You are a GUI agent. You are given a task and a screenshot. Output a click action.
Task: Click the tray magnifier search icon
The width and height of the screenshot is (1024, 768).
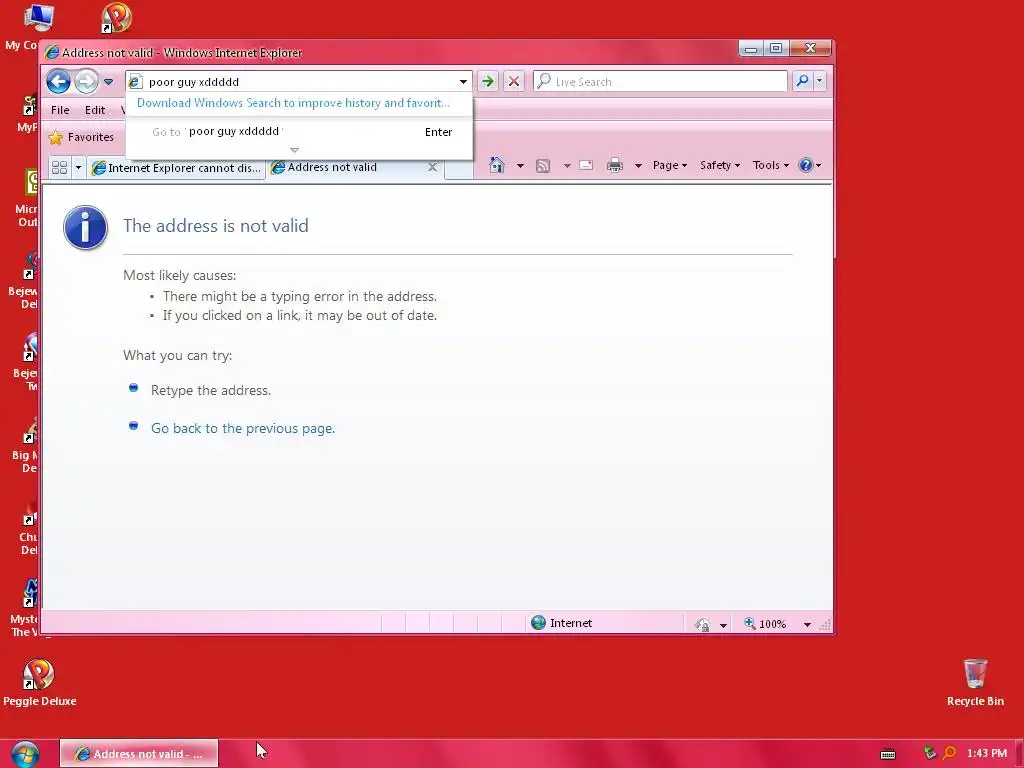tap(950, 753)
